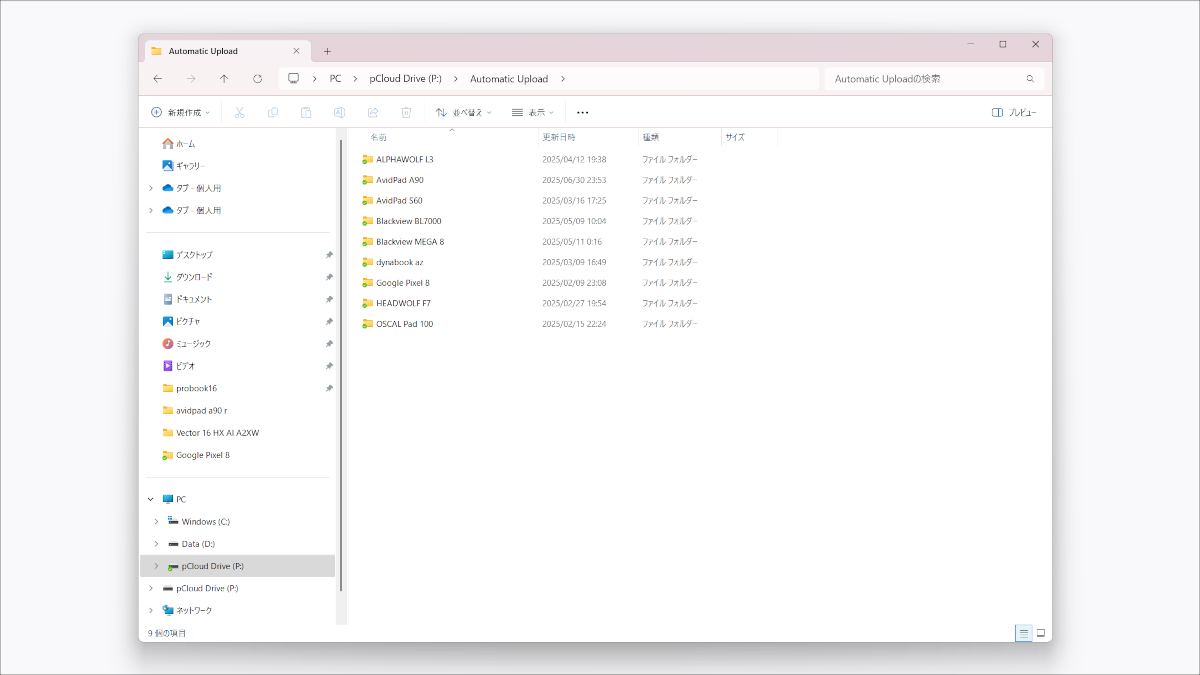Select the Blackview BL7000 folder

408,221
